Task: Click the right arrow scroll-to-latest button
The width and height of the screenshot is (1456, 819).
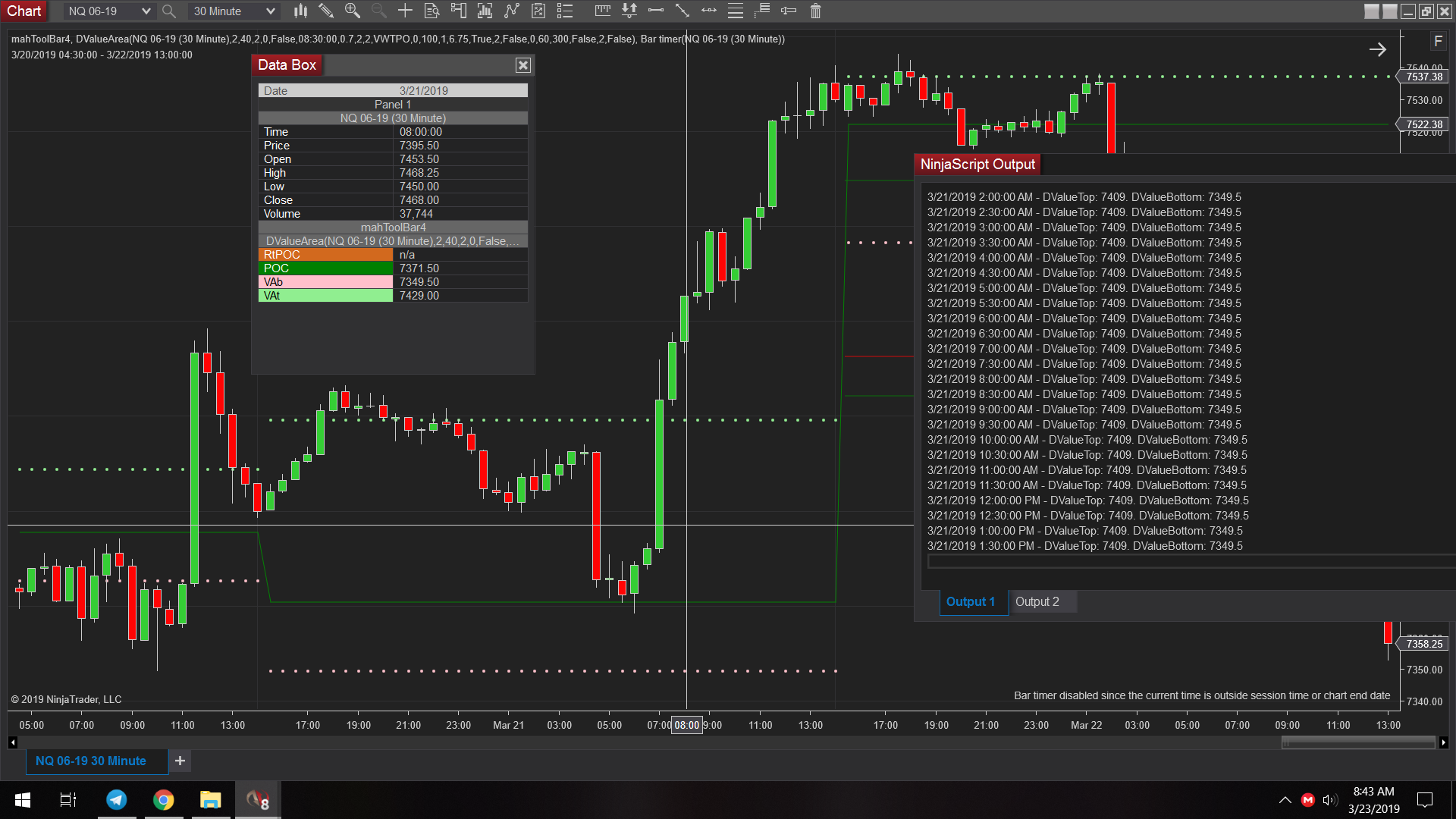Action: [x=1377, y=49]
